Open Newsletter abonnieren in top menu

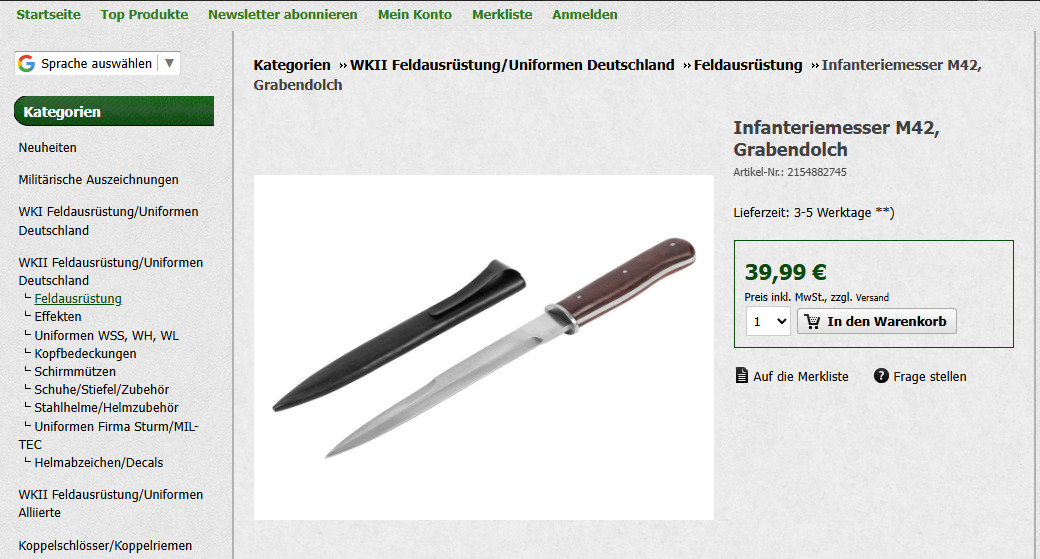point(283,15)
